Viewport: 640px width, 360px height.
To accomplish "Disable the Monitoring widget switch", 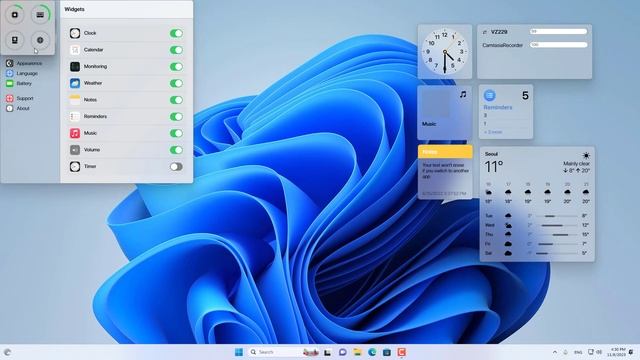I will tap(176, 67).
